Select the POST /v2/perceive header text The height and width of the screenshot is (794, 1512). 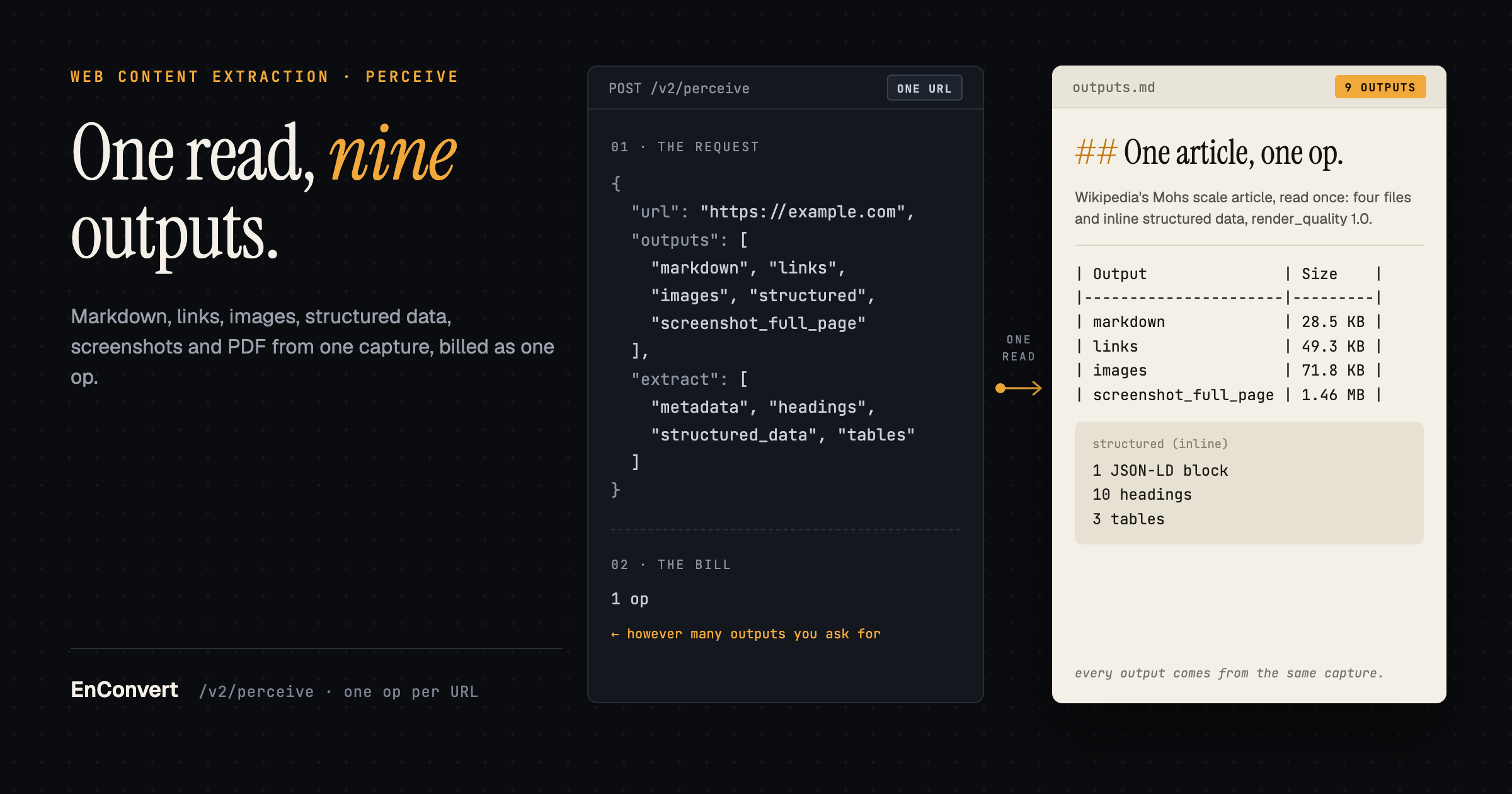coord(679,88)
